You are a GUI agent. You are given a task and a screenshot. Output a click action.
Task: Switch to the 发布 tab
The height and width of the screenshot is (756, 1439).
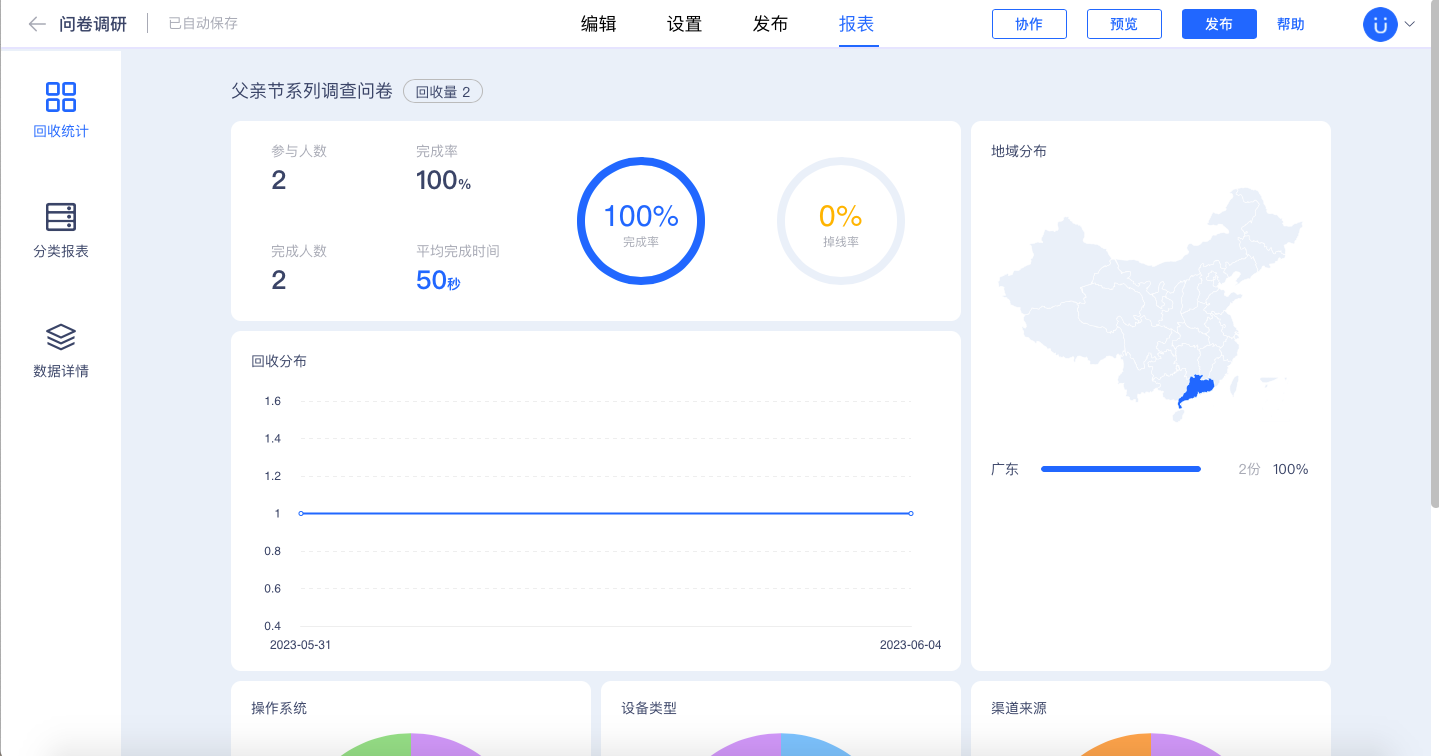[771, 24]
